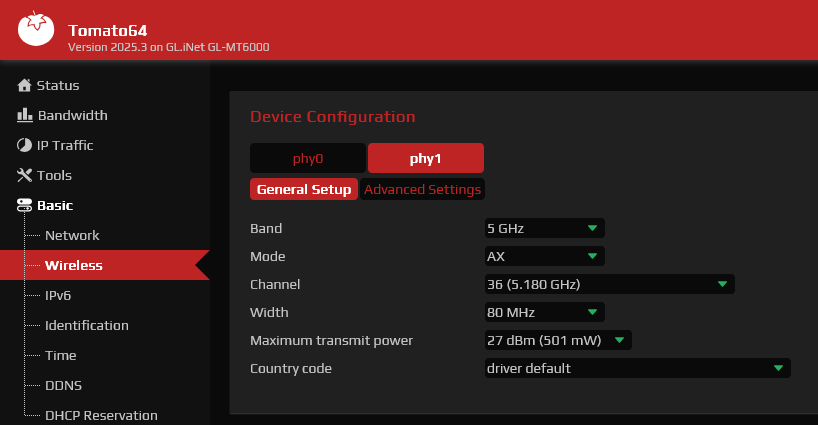Open the DDNS page

point(64,385)
